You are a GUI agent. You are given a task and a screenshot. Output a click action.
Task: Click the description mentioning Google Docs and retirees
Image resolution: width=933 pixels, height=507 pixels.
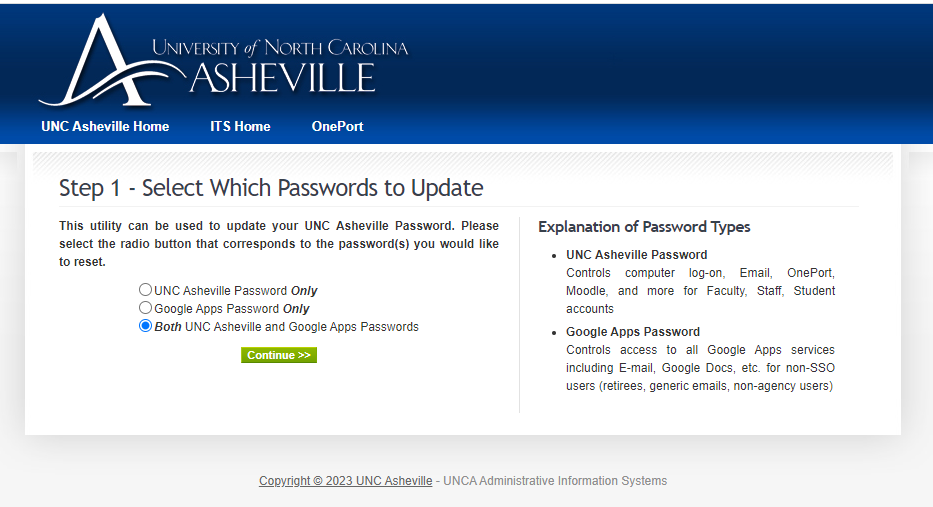pos(700,368)
